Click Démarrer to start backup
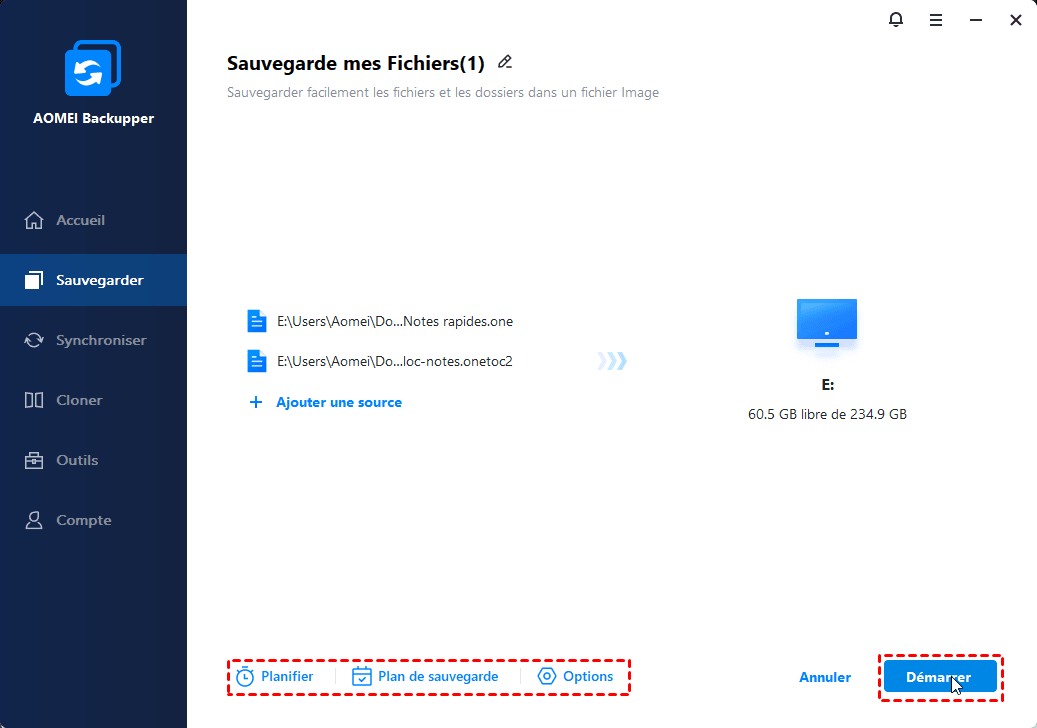The width and height of the screenshot is (1037, 728). tap(940, 676)
